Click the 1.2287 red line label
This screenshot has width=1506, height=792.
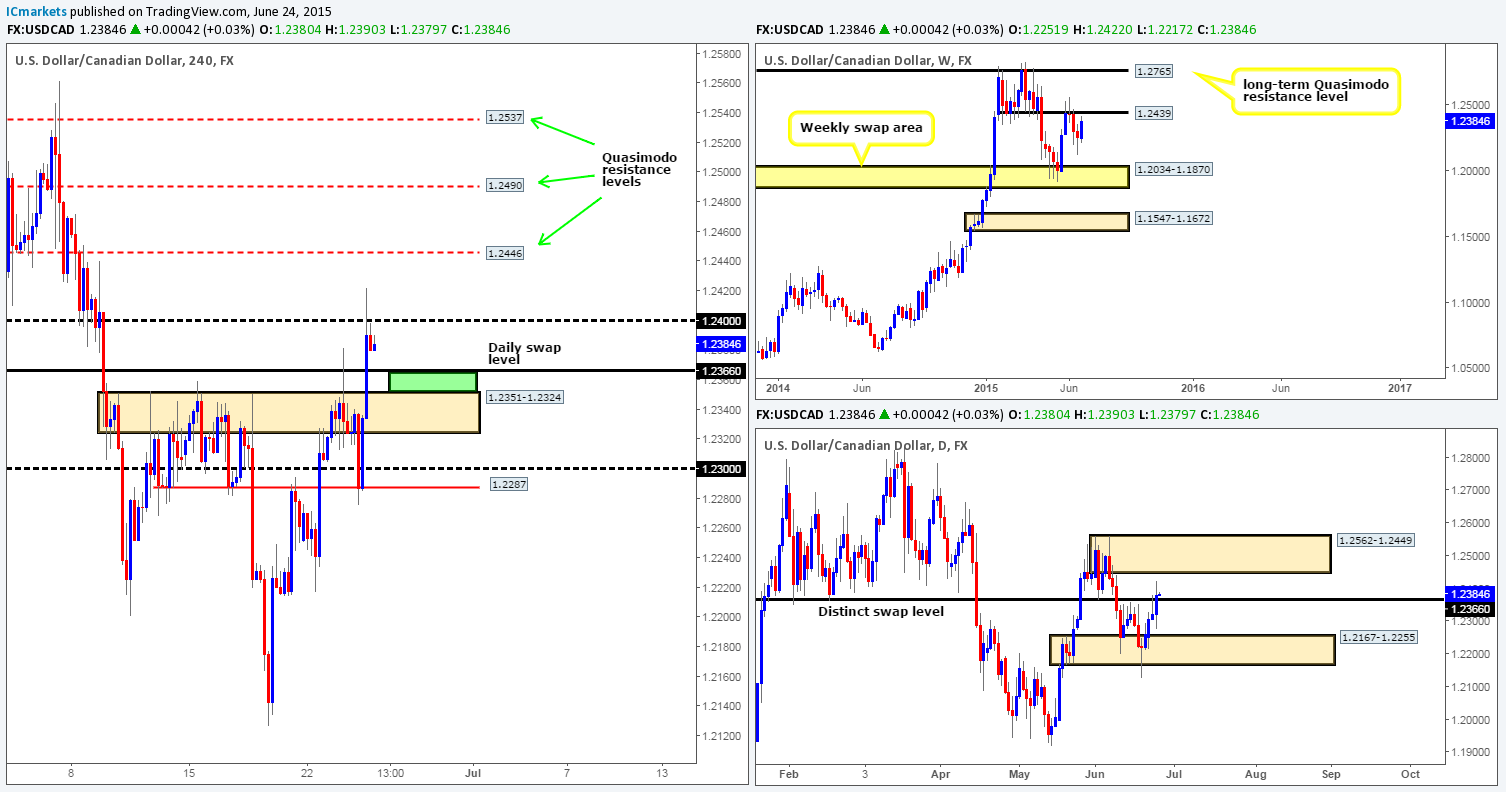click(x=507, y=484)
